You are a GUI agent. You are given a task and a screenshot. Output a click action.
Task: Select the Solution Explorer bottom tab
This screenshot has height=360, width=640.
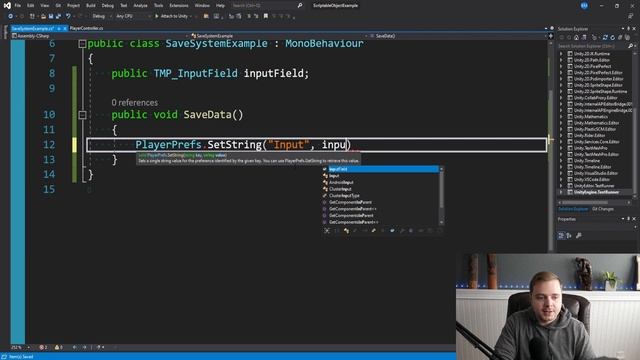click(x=573, y=209)
